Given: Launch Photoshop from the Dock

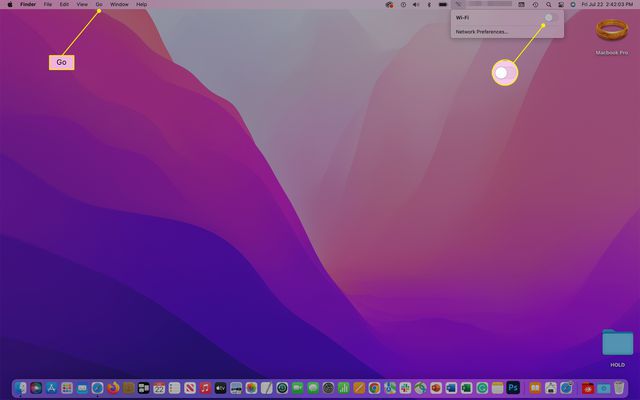Looking at the screenshot, I should coord(513,387).
